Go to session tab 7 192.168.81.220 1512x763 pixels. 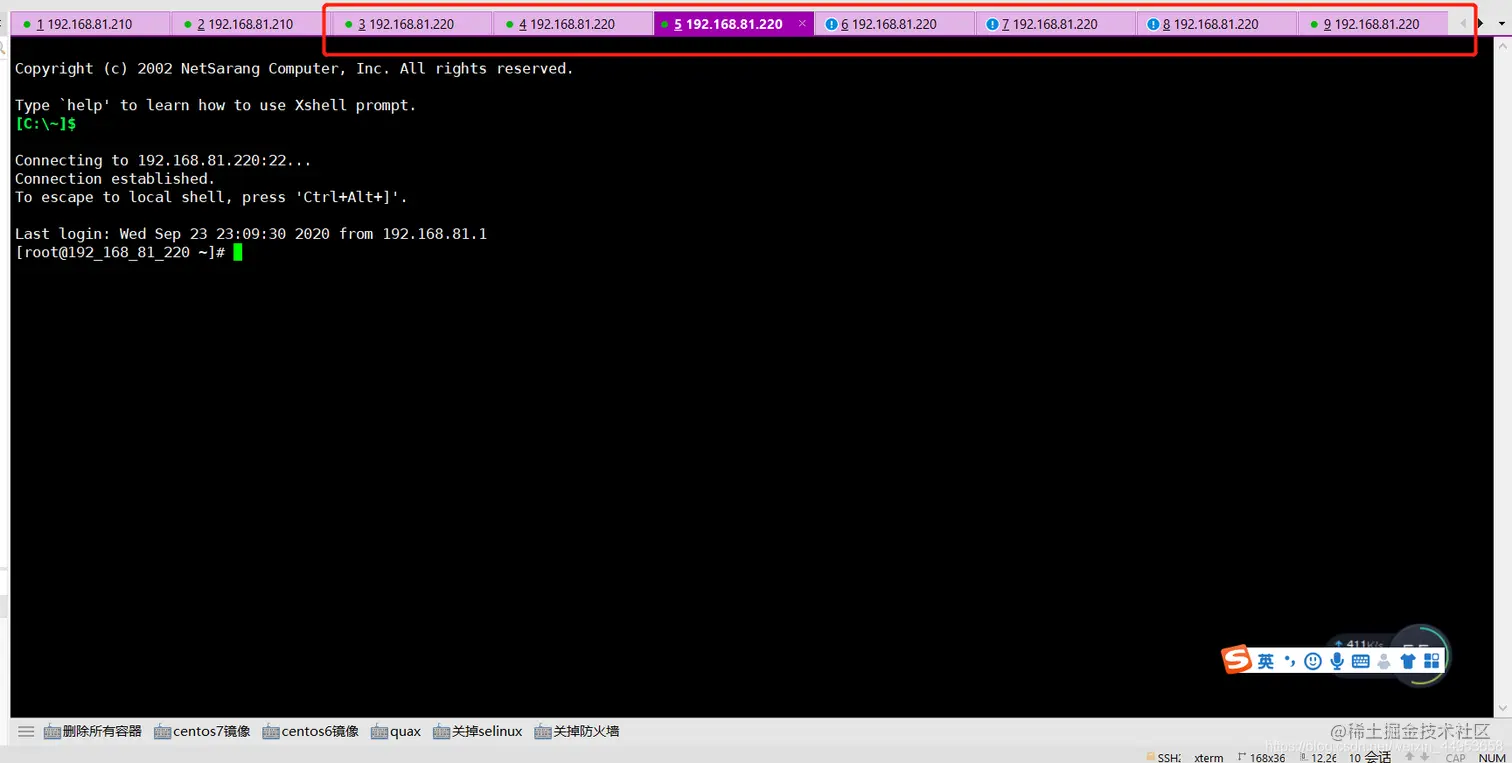click(1055, 24)
